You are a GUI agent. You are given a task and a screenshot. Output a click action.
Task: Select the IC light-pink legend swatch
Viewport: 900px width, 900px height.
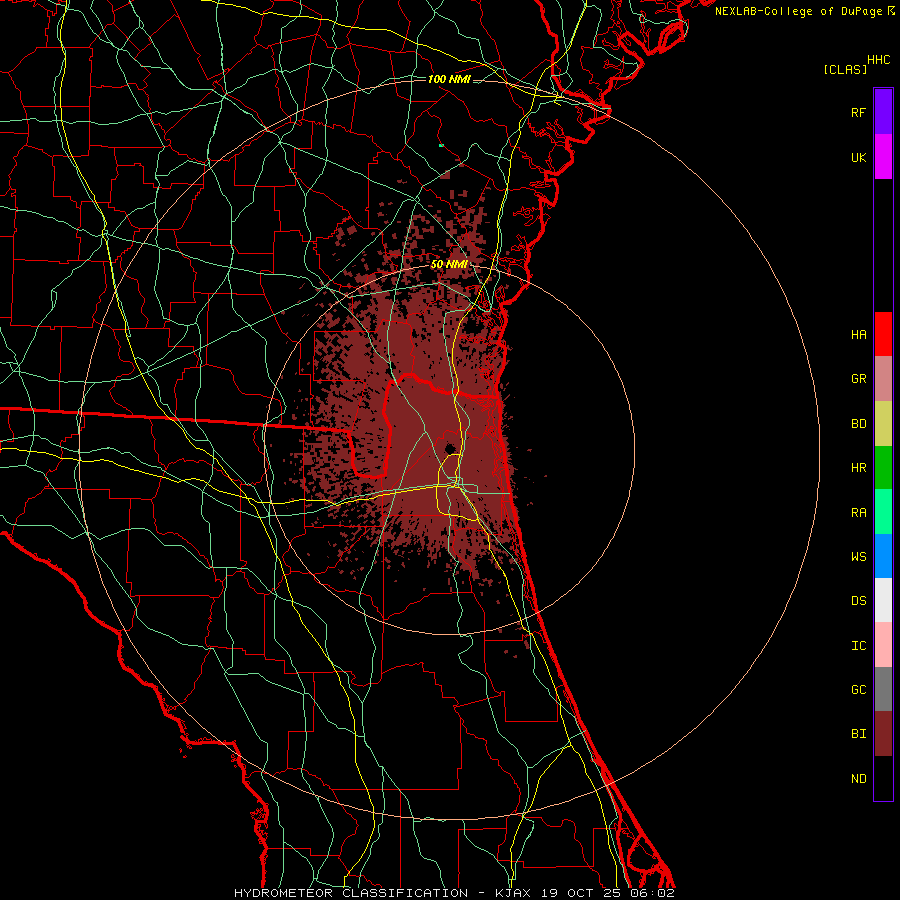coord(883,645)
